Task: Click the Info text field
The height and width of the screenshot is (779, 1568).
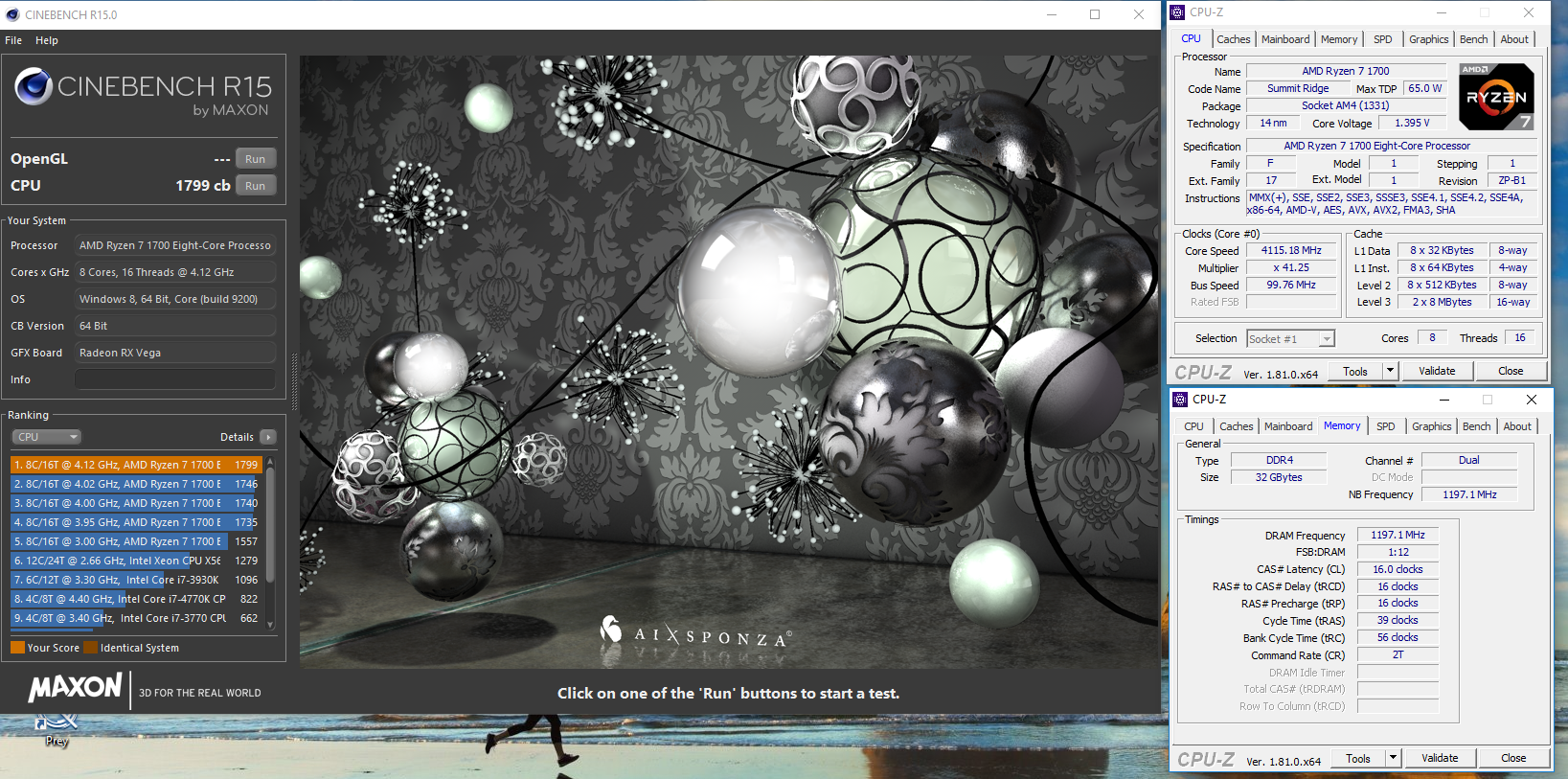Action: (175, 379)
